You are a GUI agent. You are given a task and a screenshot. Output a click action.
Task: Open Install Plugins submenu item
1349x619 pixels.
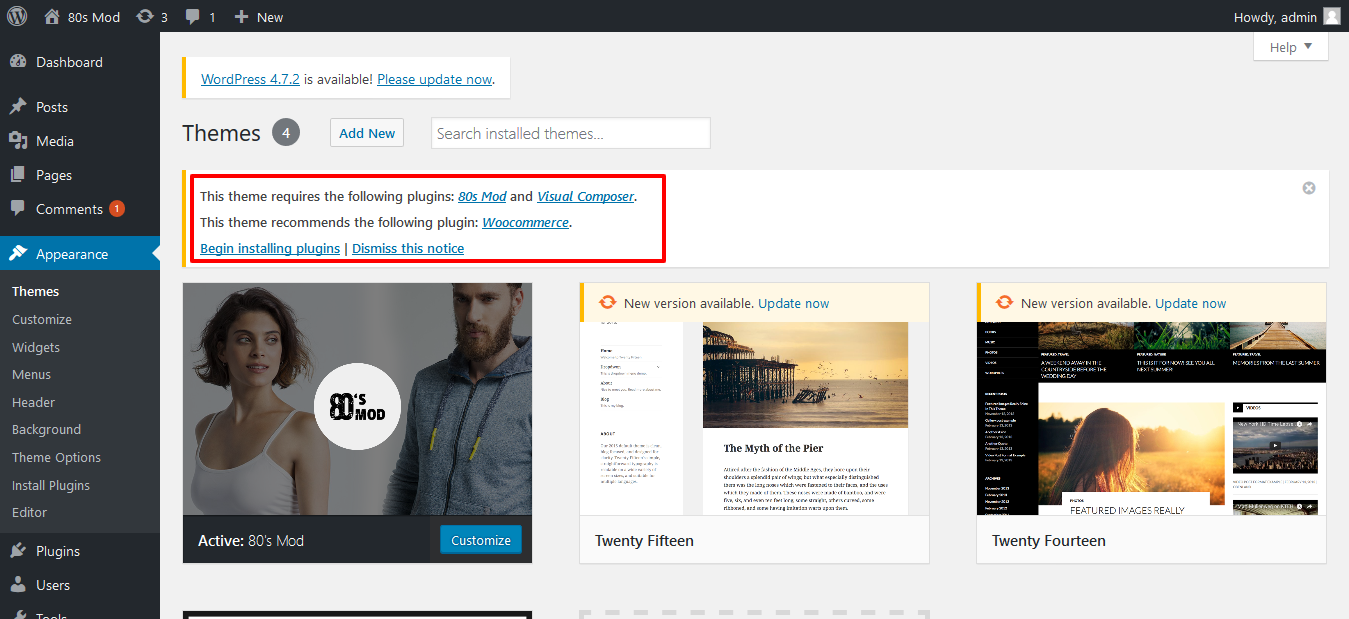pos(51,486)
